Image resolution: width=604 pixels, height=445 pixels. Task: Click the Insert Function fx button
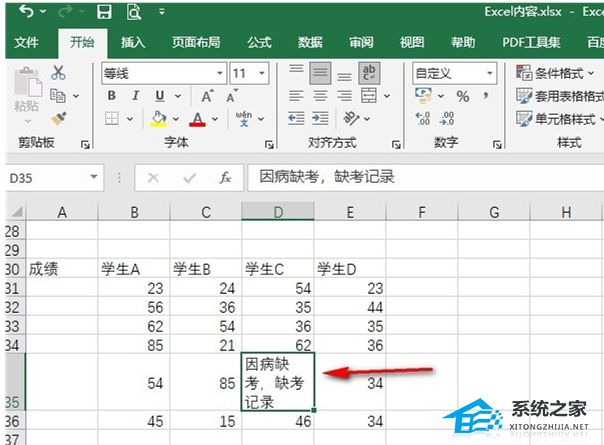coord(225,178)
